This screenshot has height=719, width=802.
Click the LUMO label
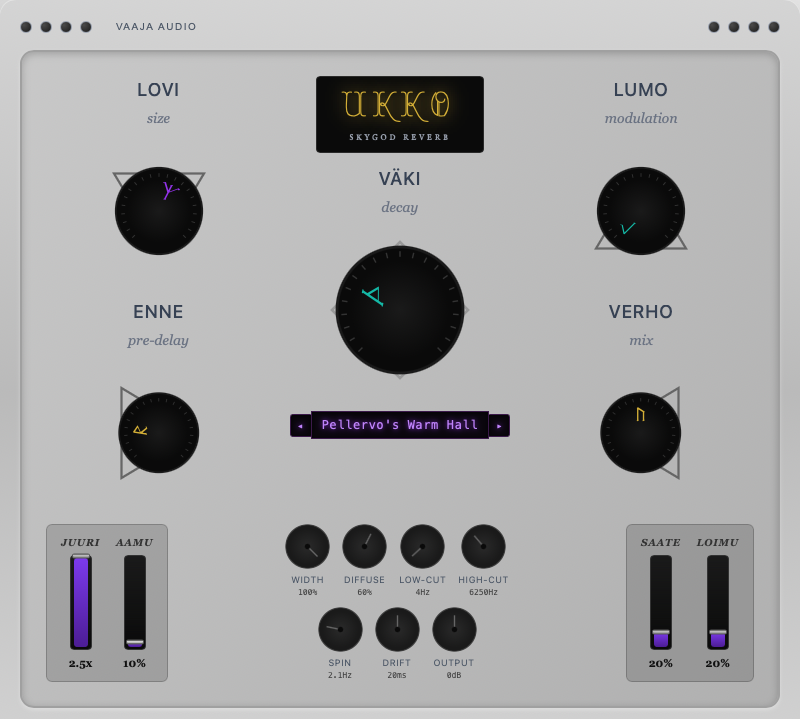coord(640,90)
